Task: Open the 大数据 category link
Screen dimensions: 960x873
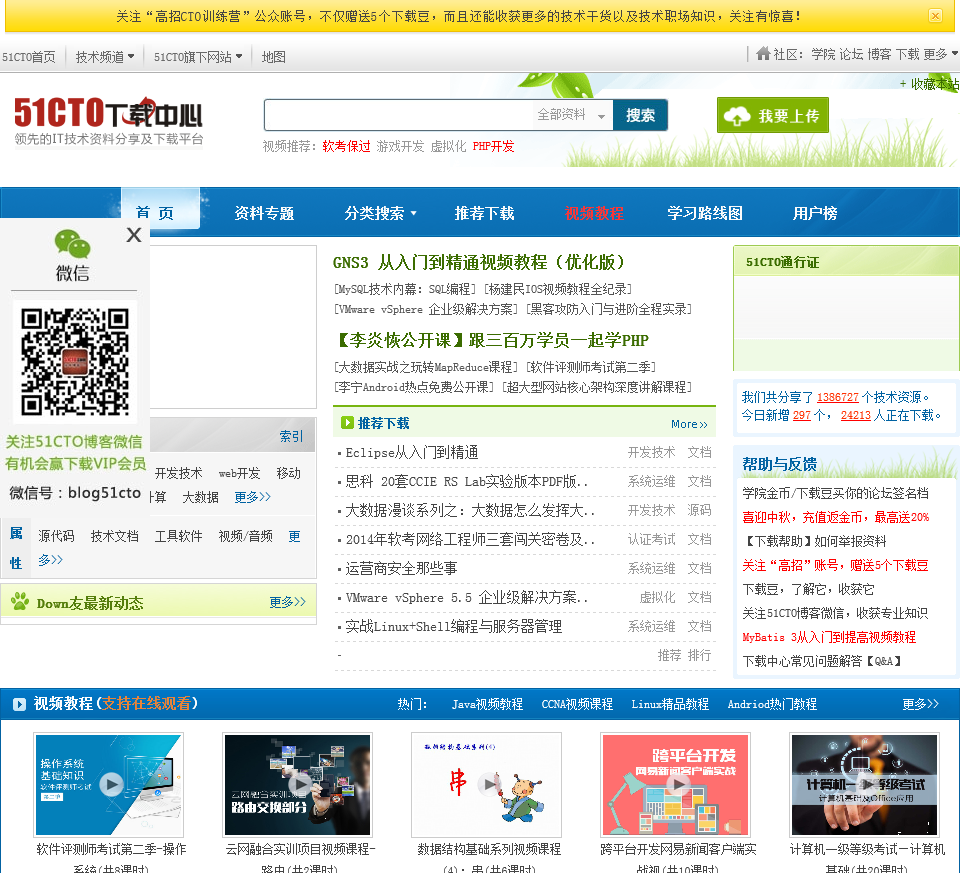Action: click(201, 497)
